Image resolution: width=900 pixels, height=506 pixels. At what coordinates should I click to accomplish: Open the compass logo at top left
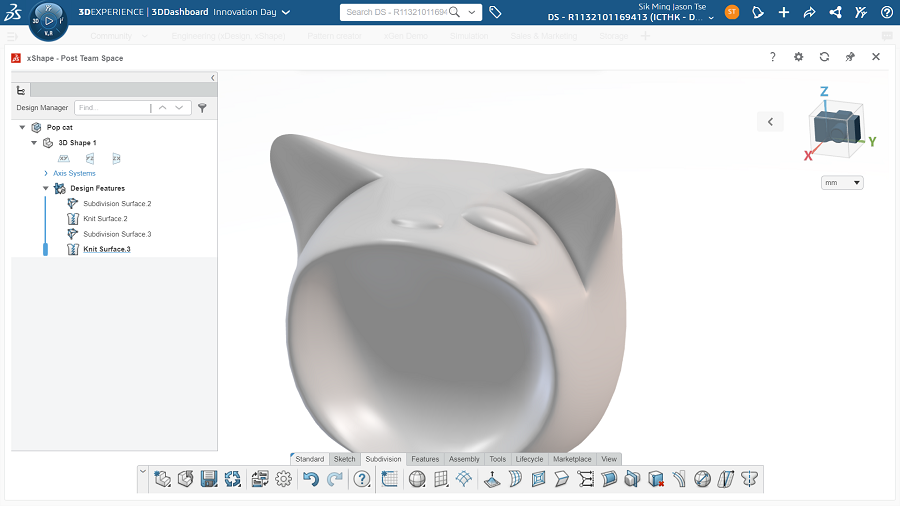point(49,20)
